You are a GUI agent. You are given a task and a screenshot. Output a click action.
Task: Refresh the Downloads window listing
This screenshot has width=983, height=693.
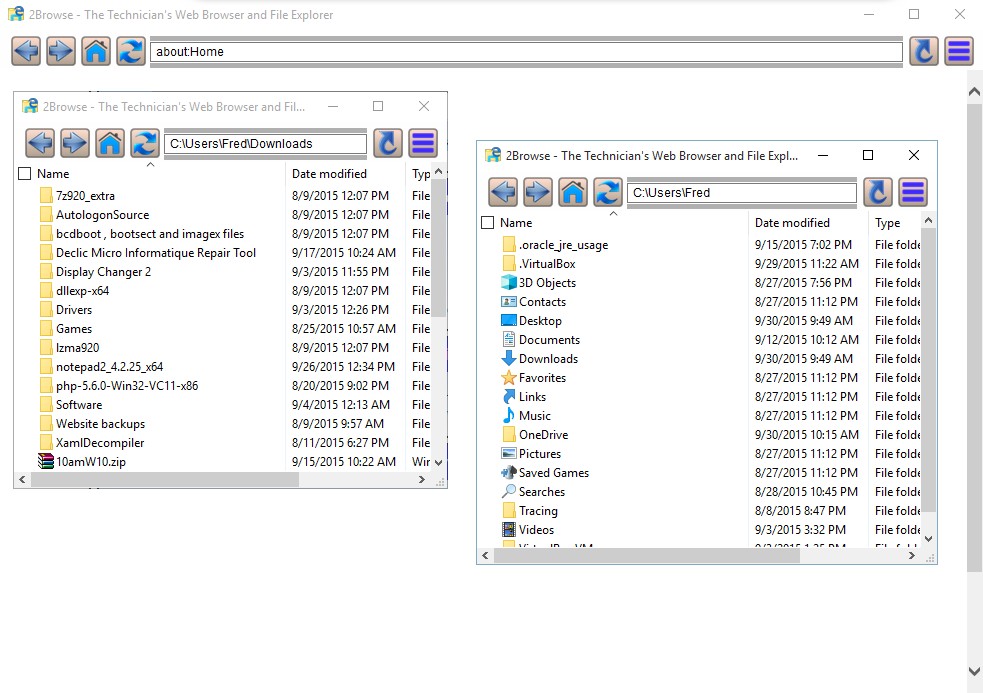click(x=145, y=143)
